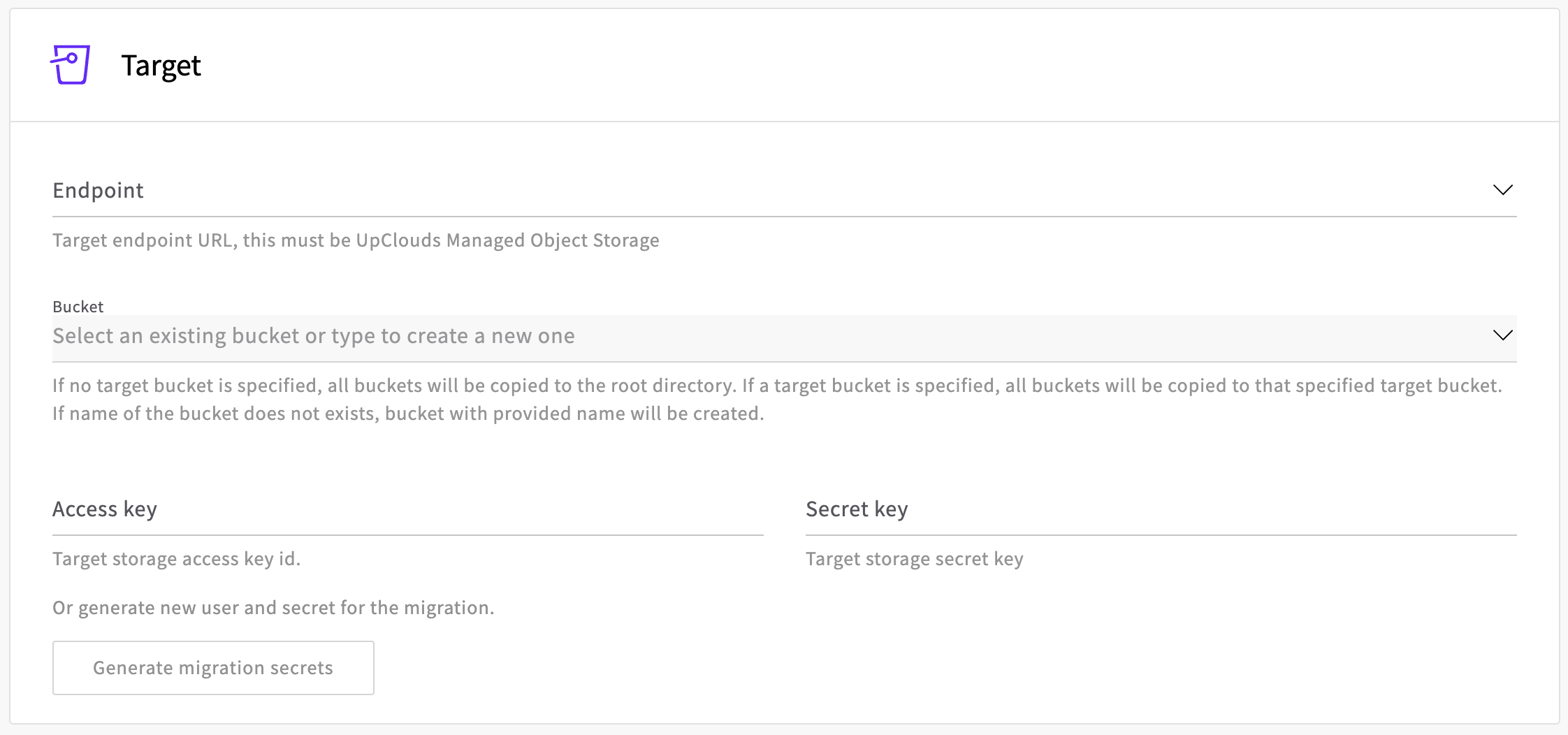Viewport: 1568px width, 735px height.
Task: Click the purple bucket icon beside Target
Action: [x=71, y=65]
